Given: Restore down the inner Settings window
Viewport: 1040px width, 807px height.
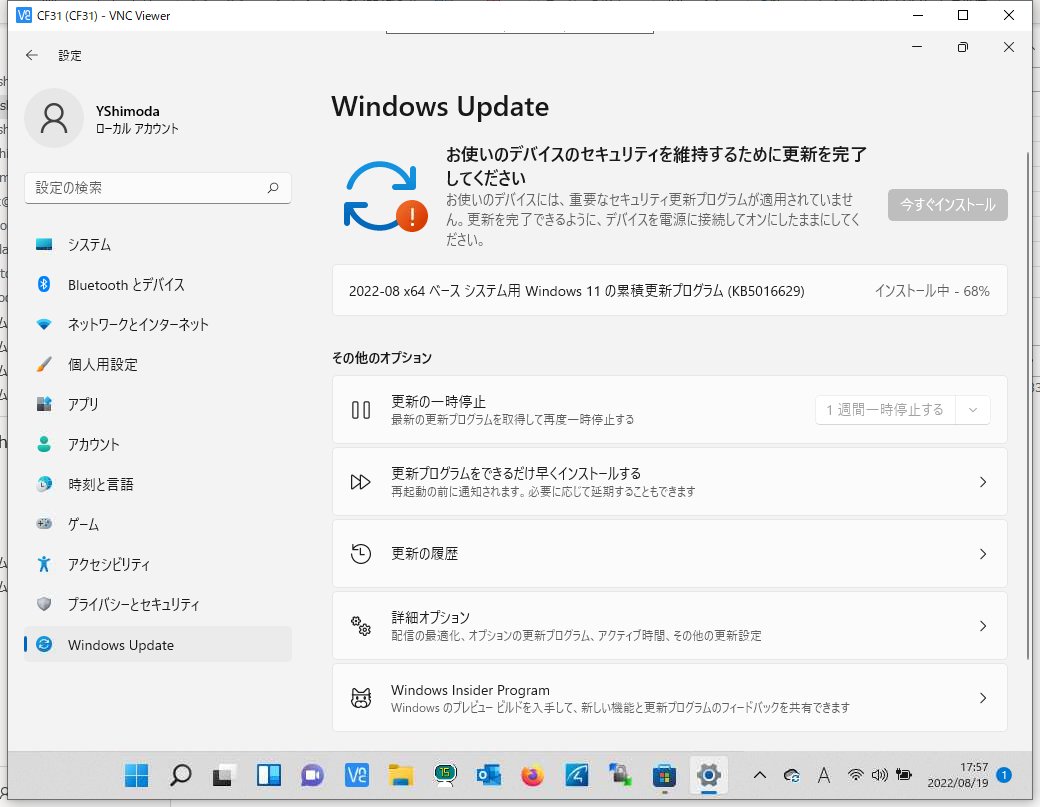Looking at the screenshot, I should point(963,47).
